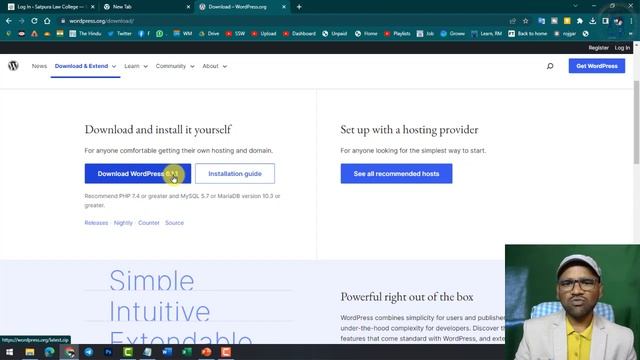Image resolution: width=640 pixels, height=360 pixels.
Task: Open the Counter link
Action: coord(149,223)
